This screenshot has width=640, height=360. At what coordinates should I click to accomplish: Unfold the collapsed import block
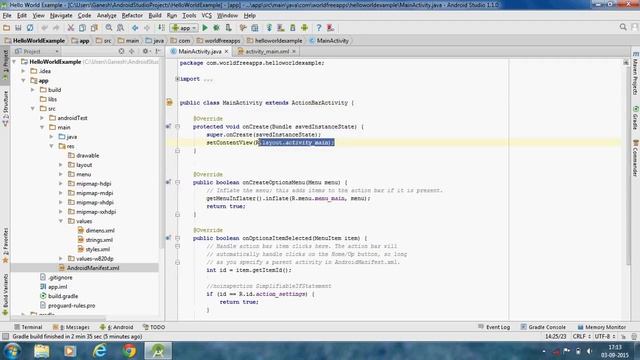click(x=177, y=79)
